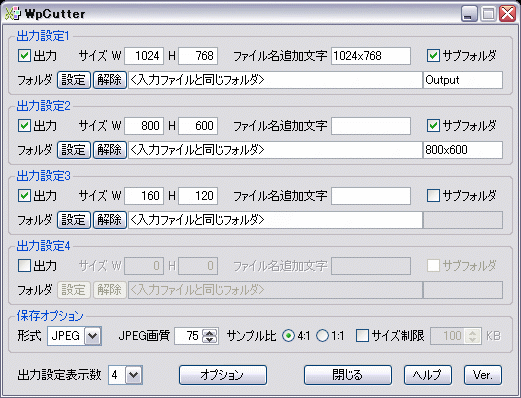Click folder path field in 出力設定1

click(275, 80)
